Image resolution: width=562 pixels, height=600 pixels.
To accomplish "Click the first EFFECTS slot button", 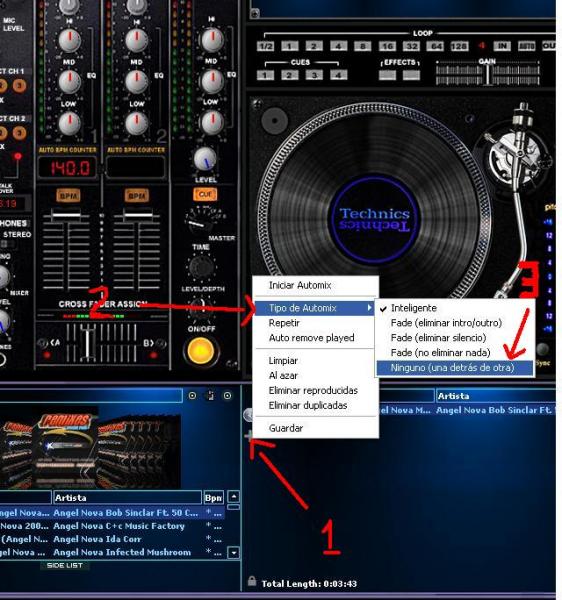I will tap(387, 75).
